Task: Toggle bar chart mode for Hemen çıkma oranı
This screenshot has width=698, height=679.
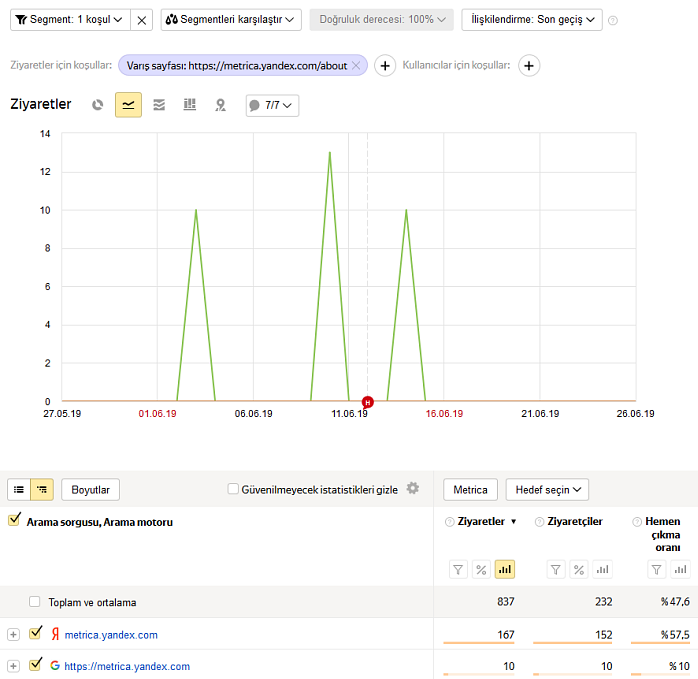Action: pyautogui.click(x=680, y=569)
